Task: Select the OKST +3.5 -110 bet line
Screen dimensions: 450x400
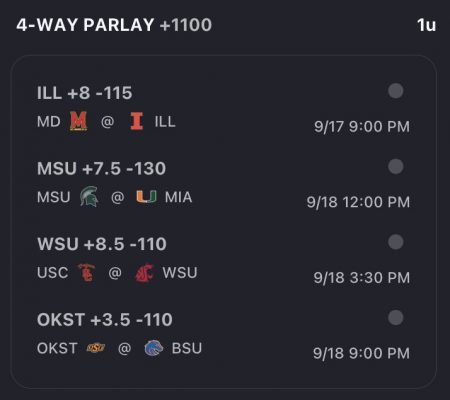Action: point(105,320)
